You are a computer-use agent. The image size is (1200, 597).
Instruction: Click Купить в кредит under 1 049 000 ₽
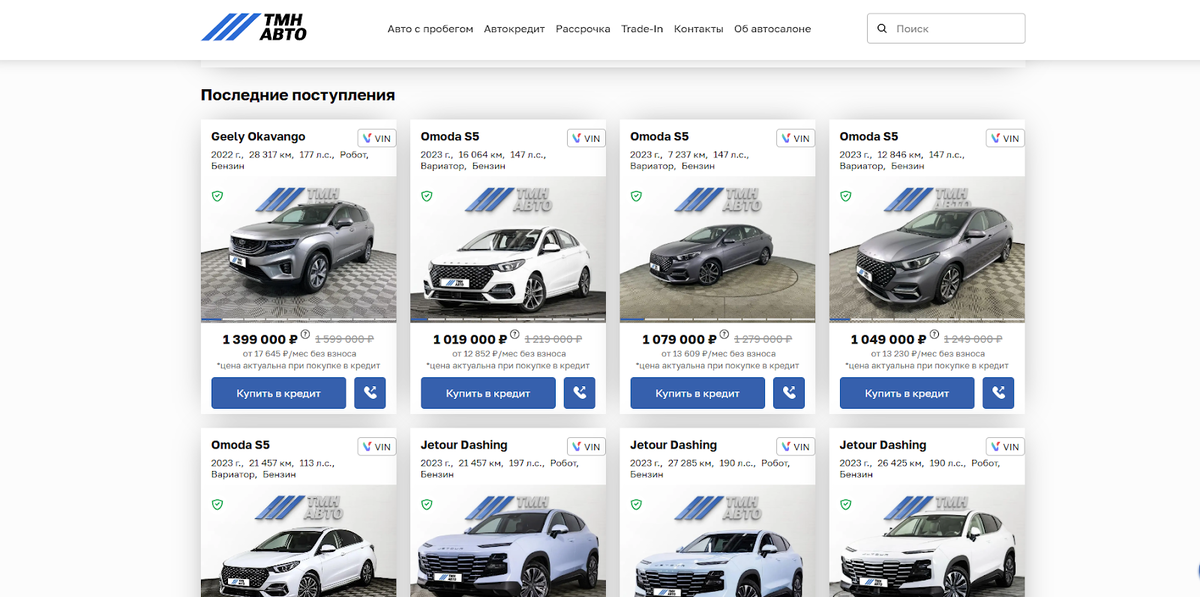click(907, 393)
